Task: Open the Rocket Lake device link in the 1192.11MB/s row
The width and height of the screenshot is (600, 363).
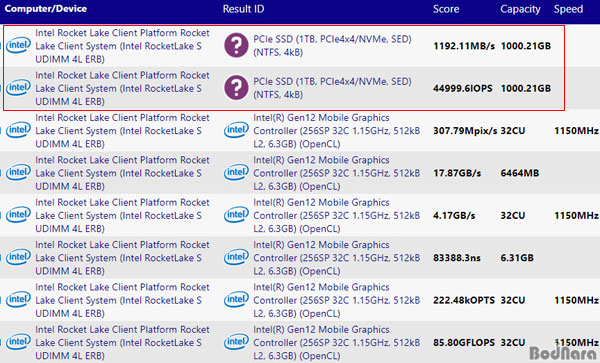Action: 122,46
